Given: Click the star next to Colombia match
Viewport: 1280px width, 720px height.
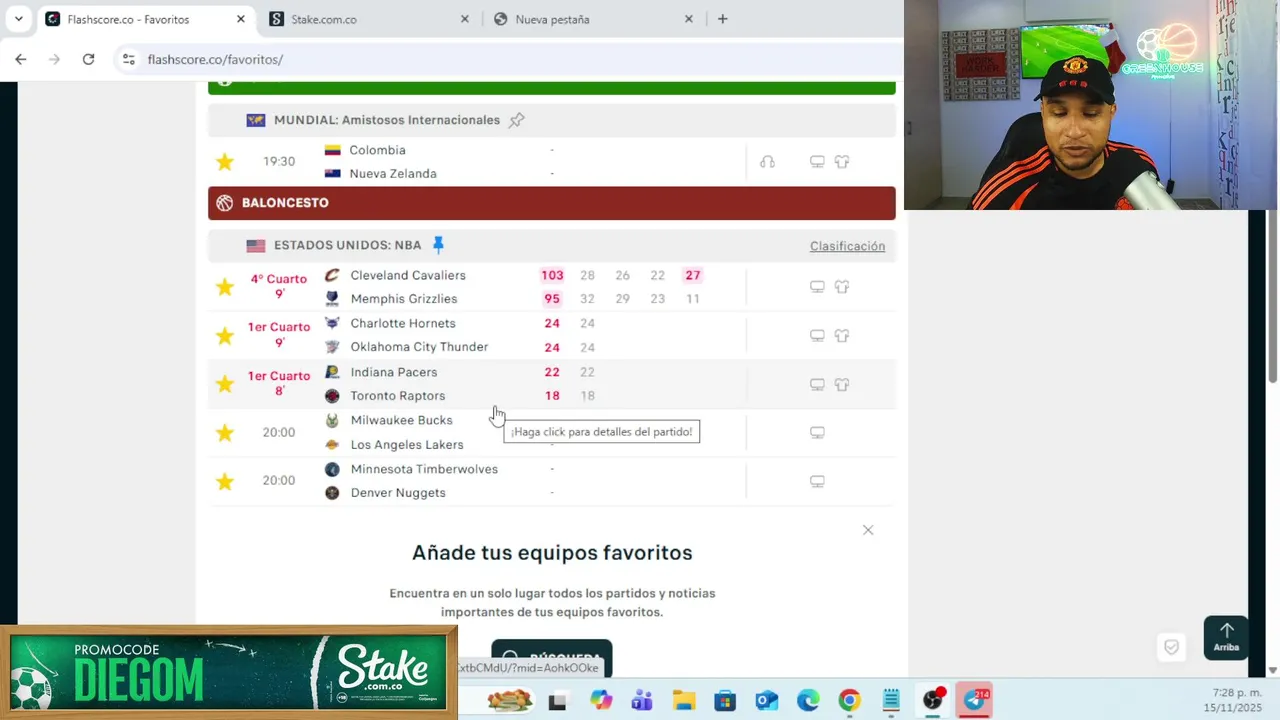Looking at the screenshot, I should (x=225, y=162).
